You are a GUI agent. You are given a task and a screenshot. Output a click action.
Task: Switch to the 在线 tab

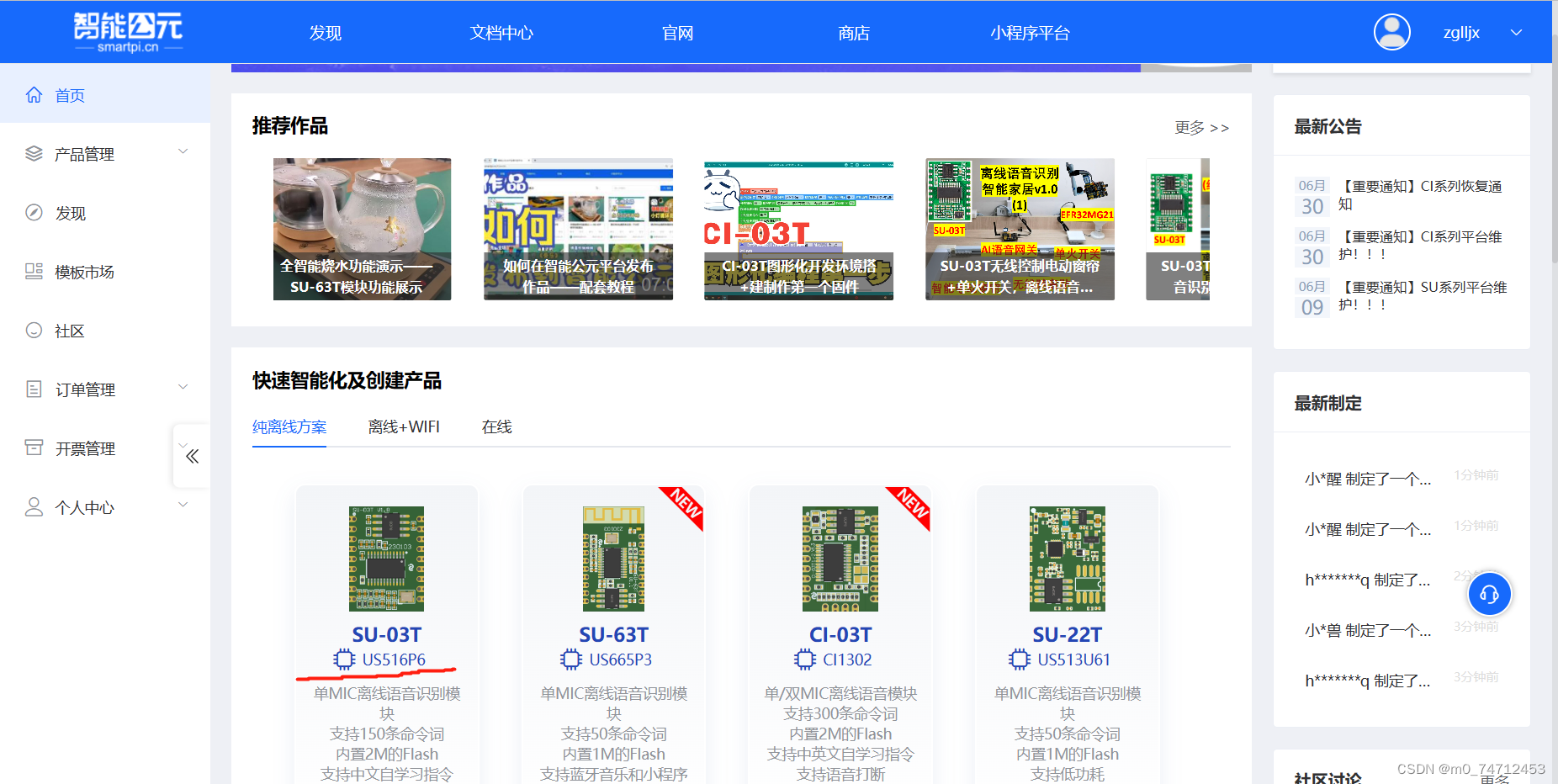click(x=497, y=427)
